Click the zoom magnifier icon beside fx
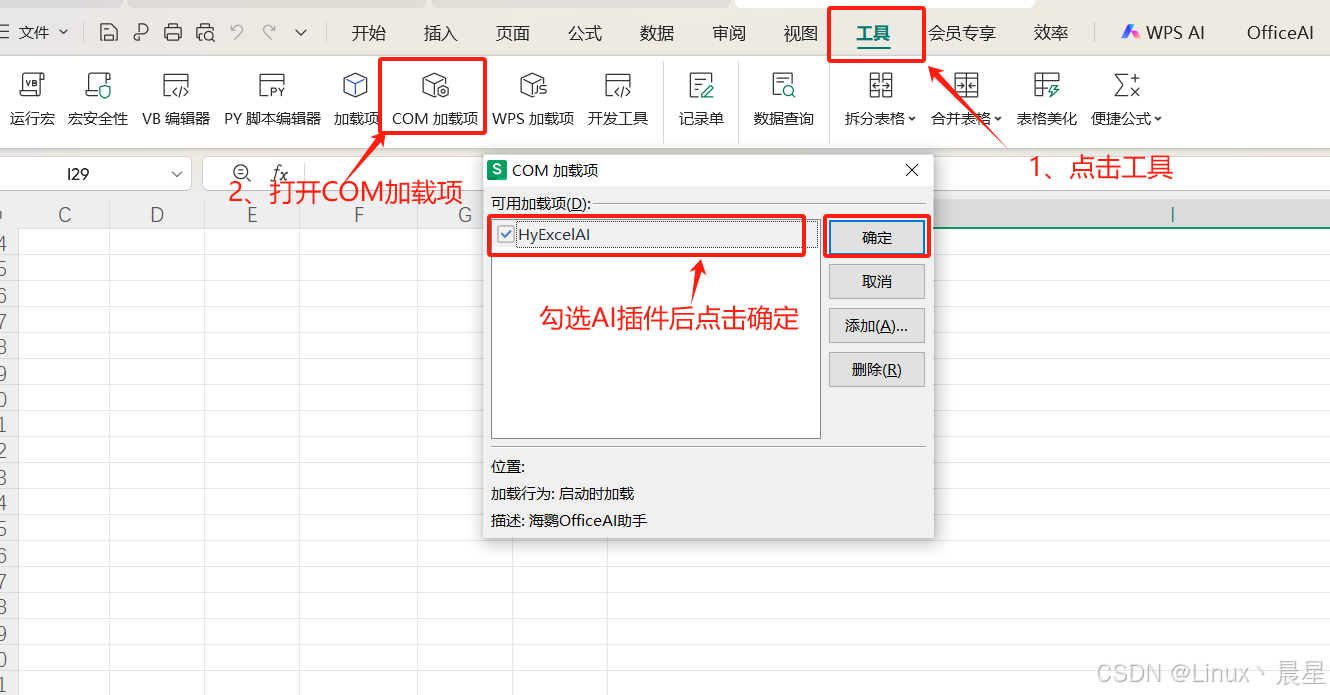The width and height of the screenshot is (1330, 695). pos(241,173)
